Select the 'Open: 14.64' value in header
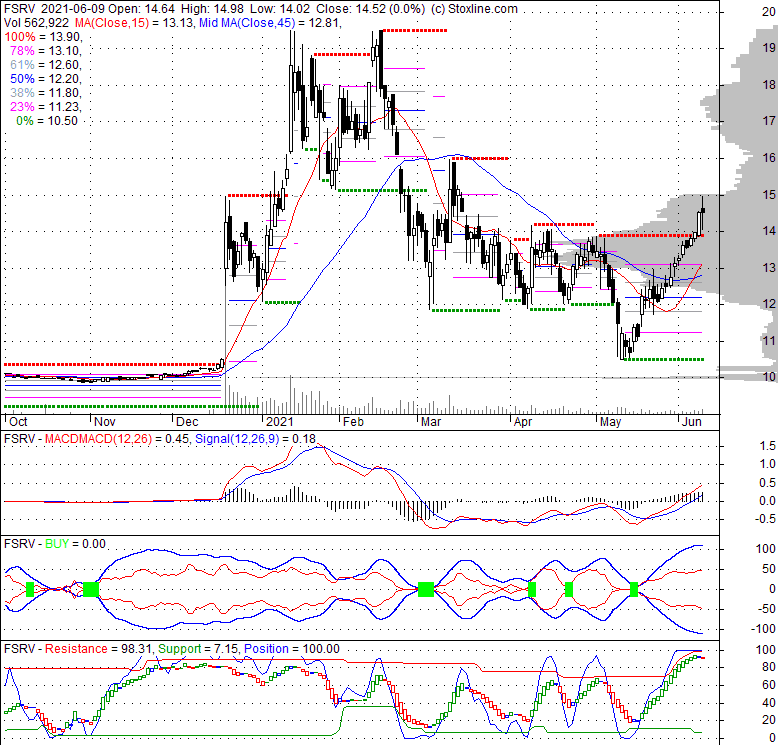 click(x=143, y=8)
